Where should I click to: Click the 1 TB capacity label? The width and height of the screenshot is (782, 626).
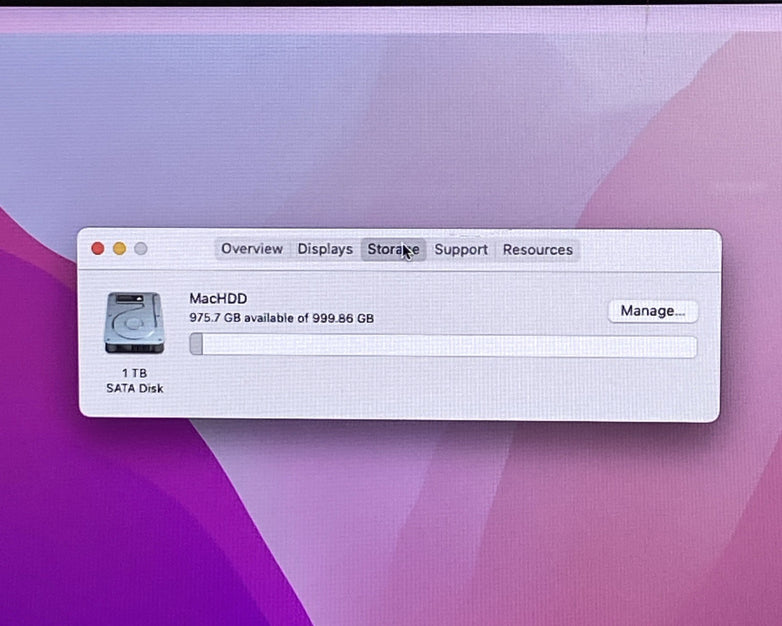tap(134, 372)
